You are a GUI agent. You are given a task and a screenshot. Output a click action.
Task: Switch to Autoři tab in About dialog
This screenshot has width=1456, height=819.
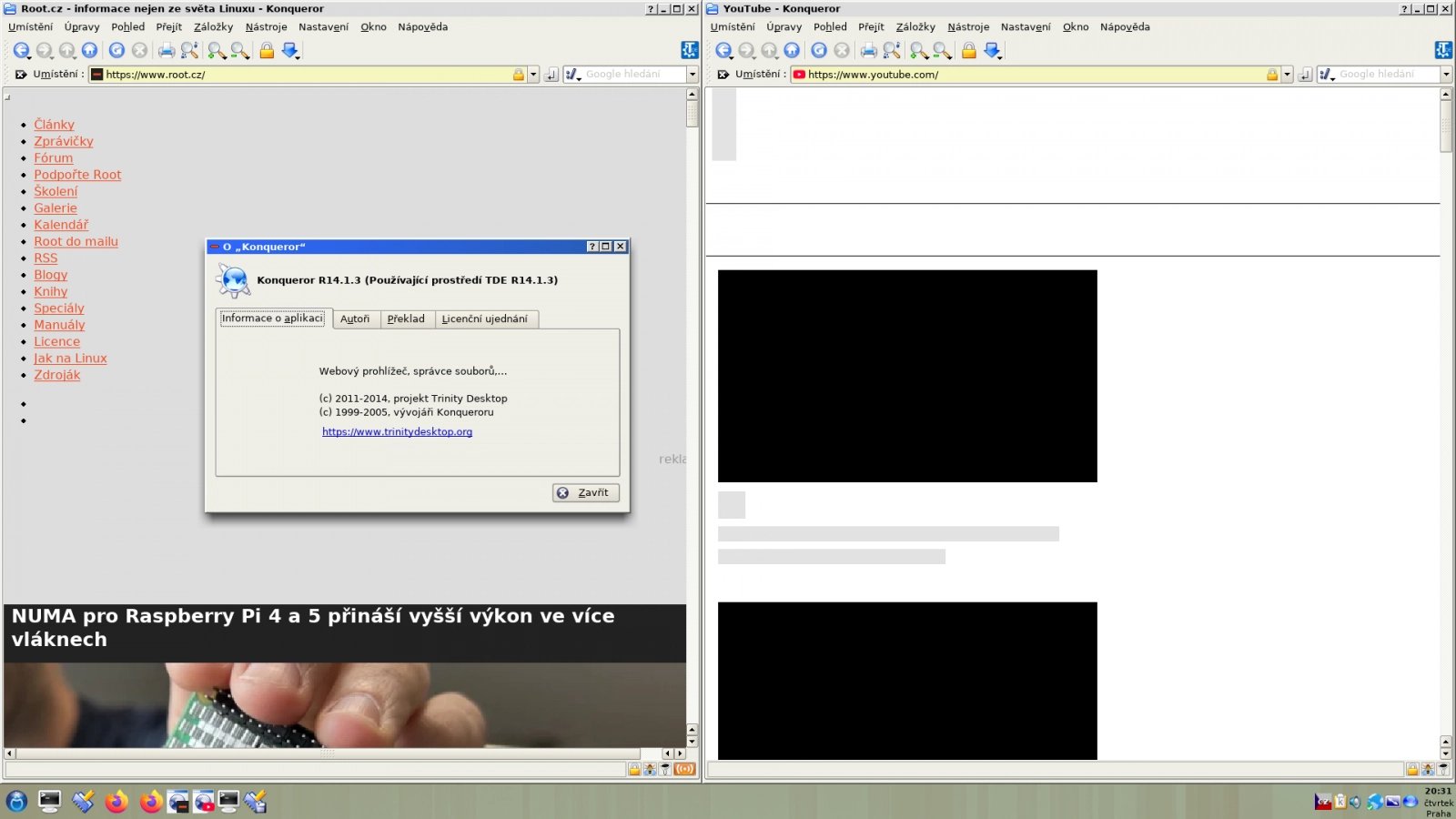point(355,319)
